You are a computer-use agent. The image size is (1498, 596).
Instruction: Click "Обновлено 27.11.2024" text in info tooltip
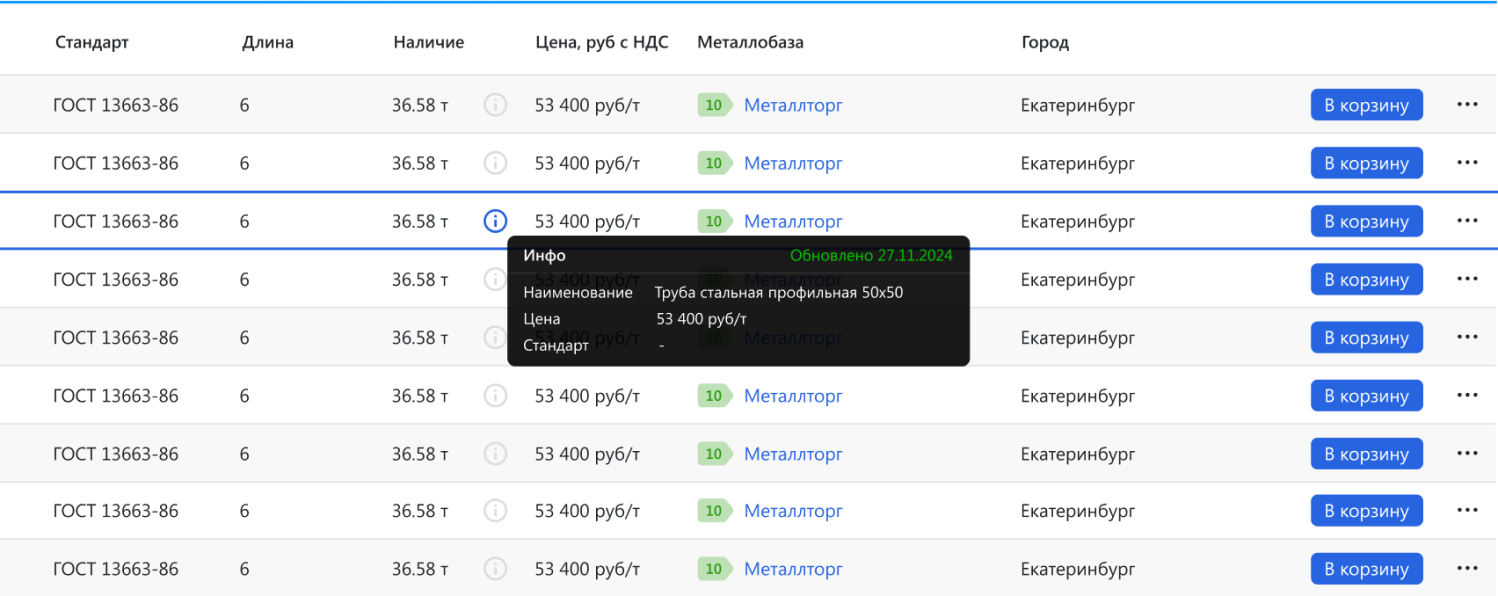coord(871,255)
